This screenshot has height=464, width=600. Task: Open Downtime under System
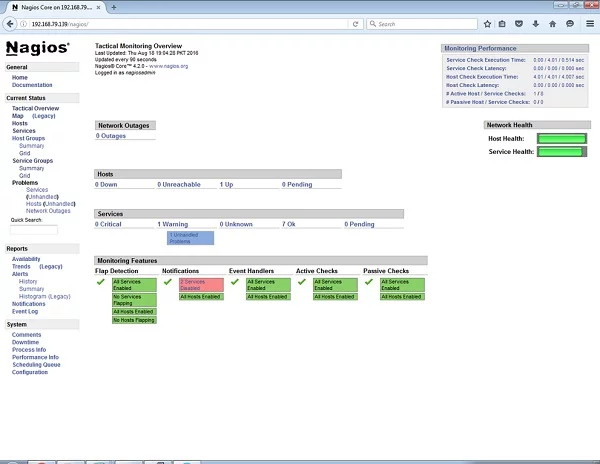25,342
